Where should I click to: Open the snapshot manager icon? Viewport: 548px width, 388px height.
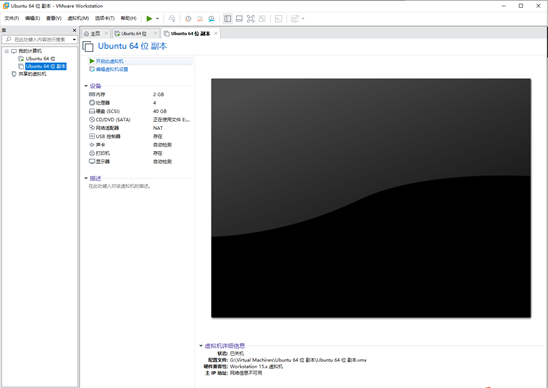(211, 19)
